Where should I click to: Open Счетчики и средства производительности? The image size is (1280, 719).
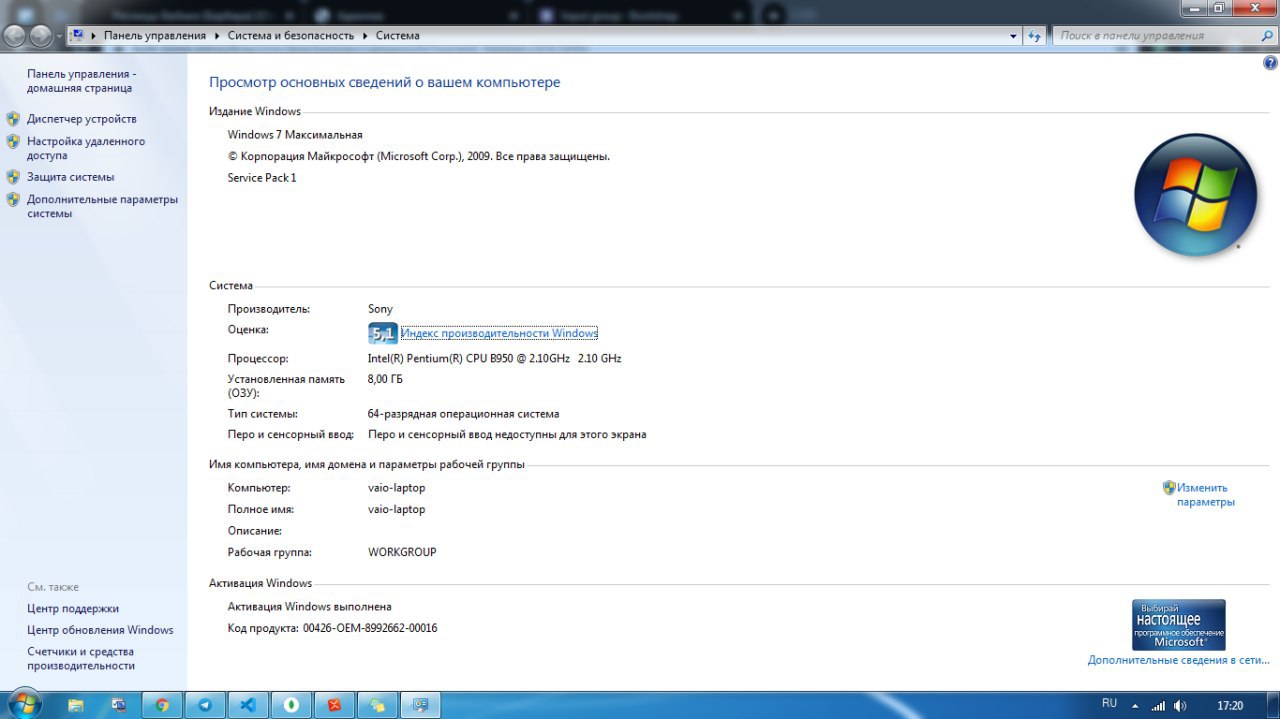[81, 658]
